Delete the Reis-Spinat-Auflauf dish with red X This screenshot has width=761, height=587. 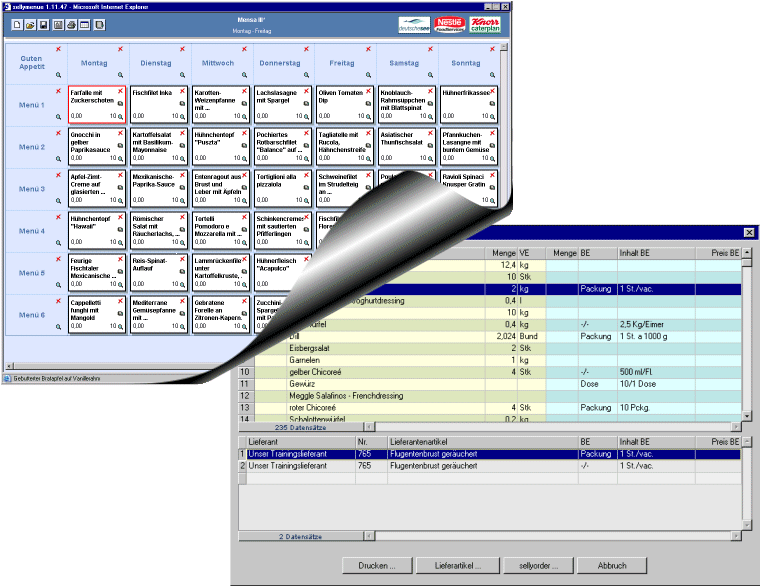pyautogui.click(x=182, y=259)
